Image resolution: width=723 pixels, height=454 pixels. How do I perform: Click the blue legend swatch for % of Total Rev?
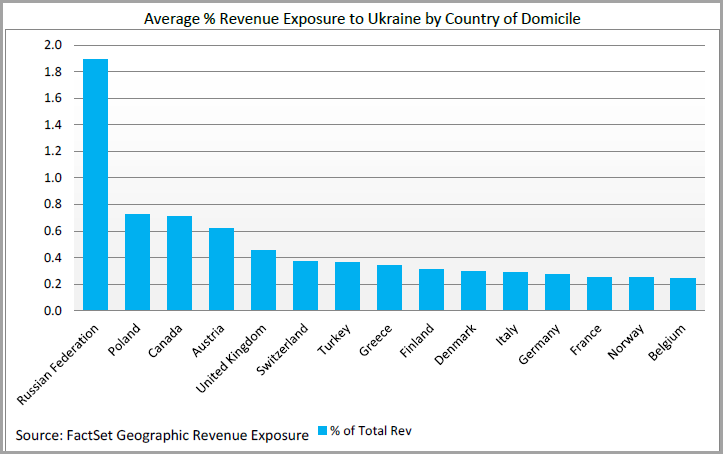[322, 430]
